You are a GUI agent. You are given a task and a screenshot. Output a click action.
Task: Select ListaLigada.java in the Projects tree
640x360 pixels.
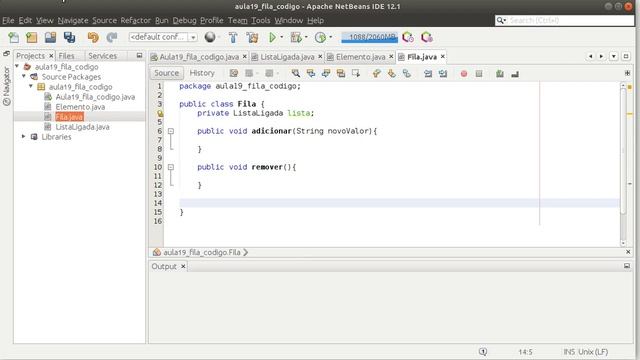pyautogui.click(x=82, y=127)
